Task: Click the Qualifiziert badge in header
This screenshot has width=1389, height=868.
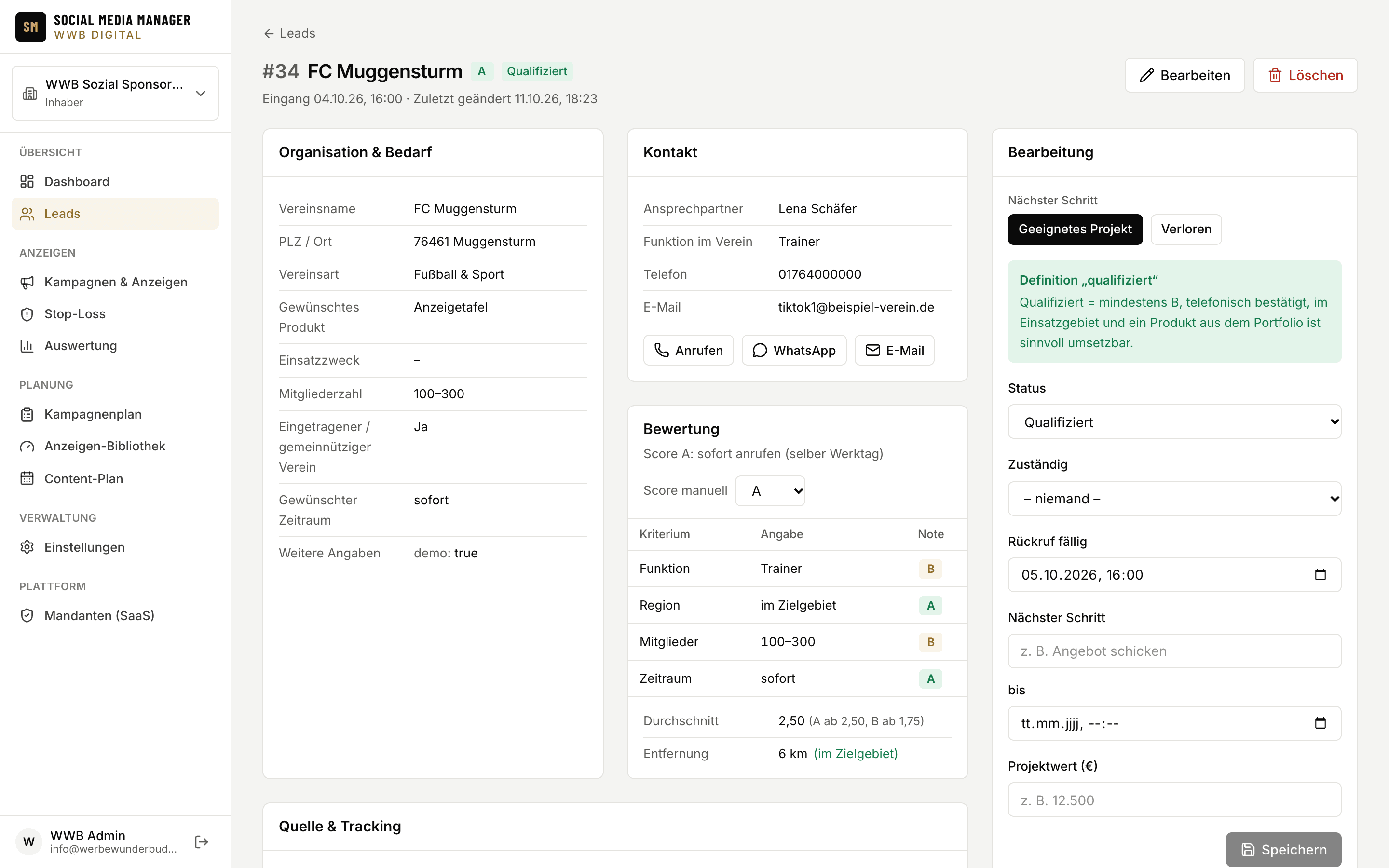Action: (x=537, y=71)
